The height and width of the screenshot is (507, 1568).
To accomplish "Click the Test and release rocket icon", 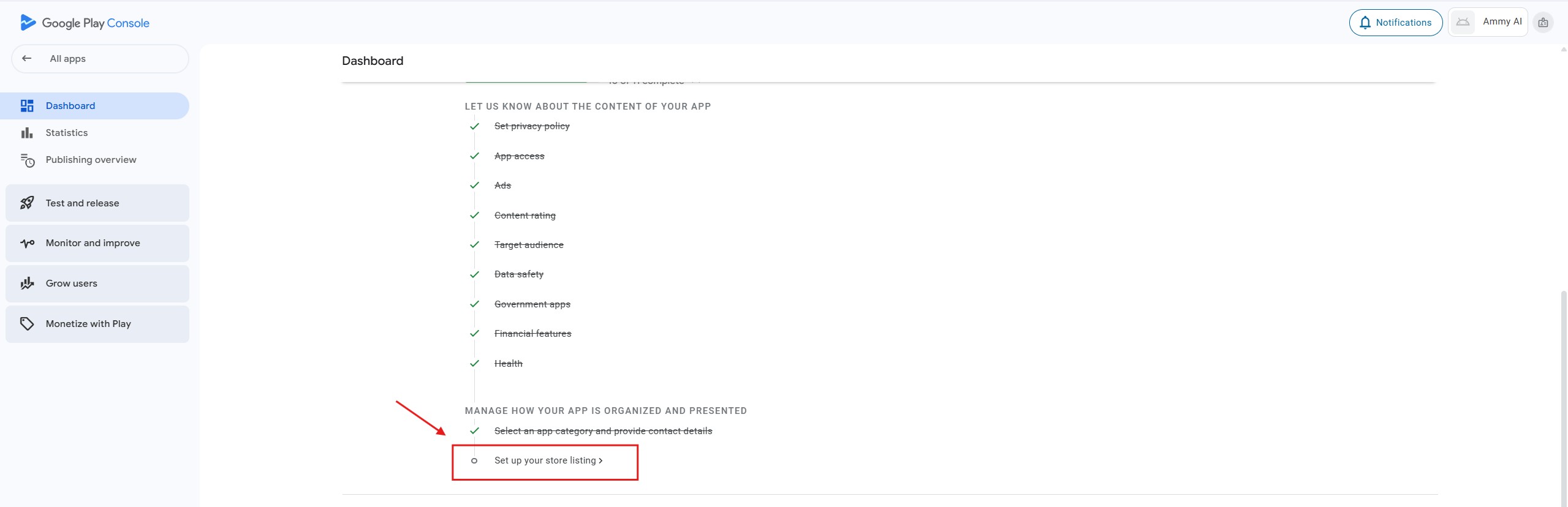I will point(27,203).
